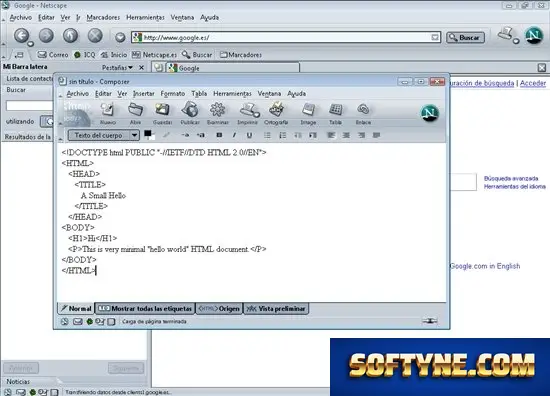Screen dimensions: 550x396
Task: Insert a link with the Enlace icon
Action: 363,113
